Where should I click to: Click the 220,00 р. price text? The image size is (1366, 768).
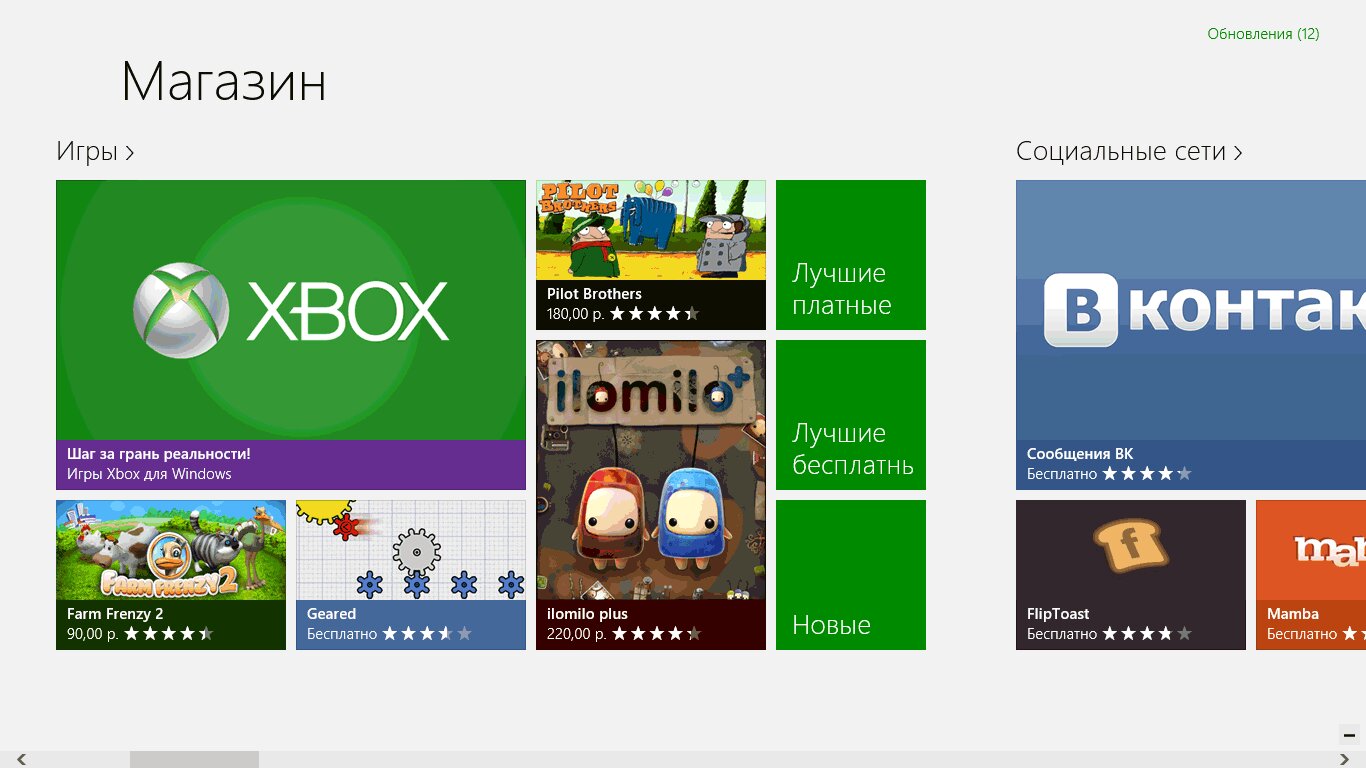[x=576, y=634]
